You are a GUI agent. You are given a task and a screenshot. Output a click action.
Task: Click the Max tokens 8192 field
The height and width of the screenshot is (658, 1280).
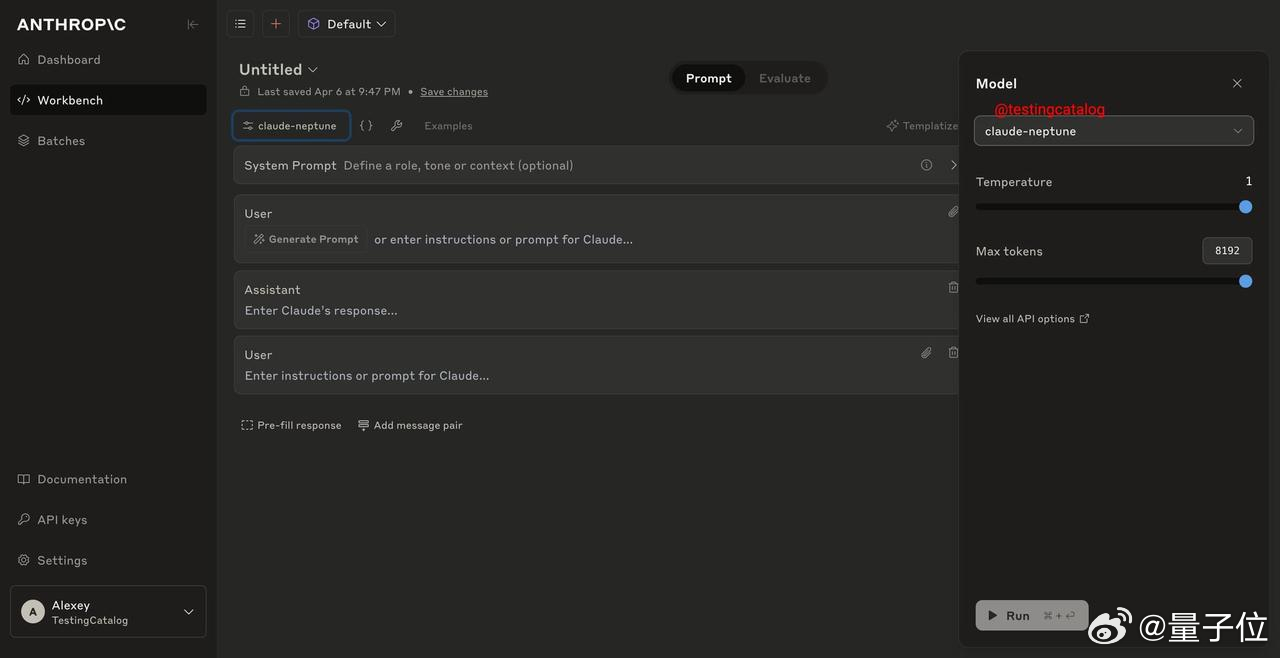(1227, 251)
